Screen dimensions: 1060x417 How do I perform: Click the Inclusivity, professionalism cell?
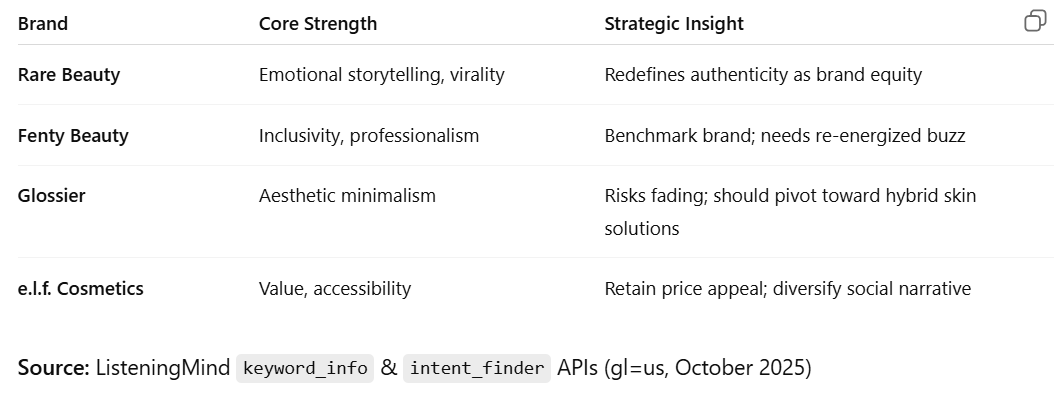point(369,136)
